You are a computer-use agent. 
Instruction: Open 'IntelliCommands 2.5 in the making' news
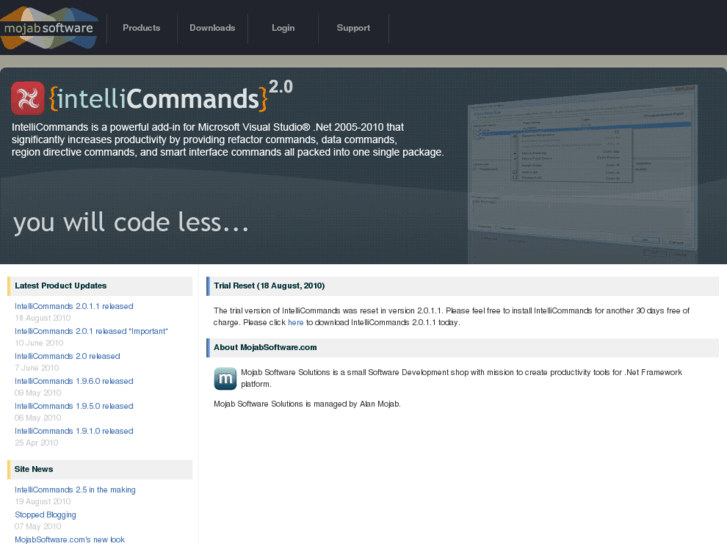point(75,490)
